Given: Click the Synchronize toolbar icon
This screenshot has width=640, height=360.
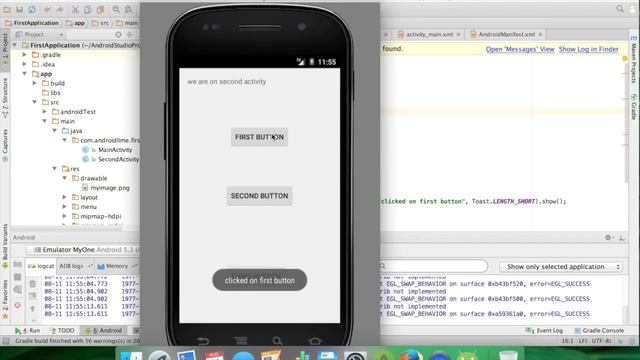Looking at the screenshot, I should 32,9.
